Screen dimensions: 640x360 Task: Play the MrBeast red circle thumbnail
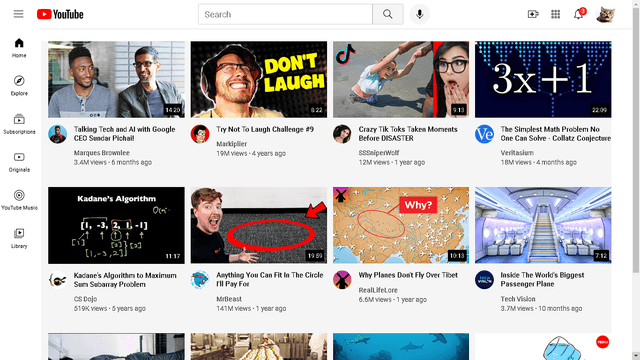click(259, 225)
